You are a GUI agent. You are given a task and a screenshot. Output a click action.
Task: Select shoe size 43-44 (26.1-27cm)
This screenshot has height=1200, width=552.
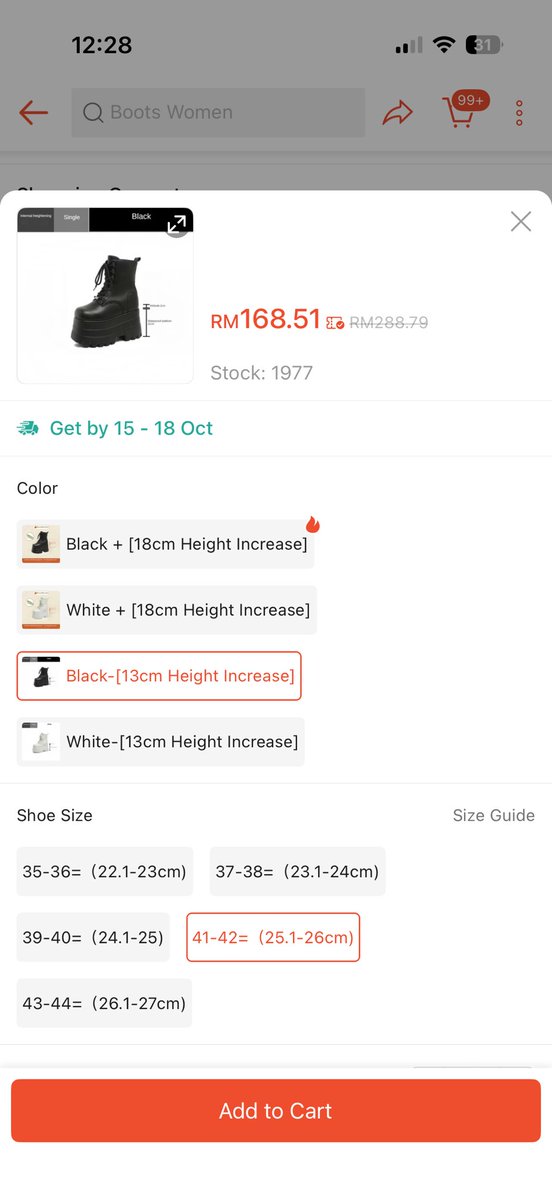pyautogui.click(x=105, y=1003)
